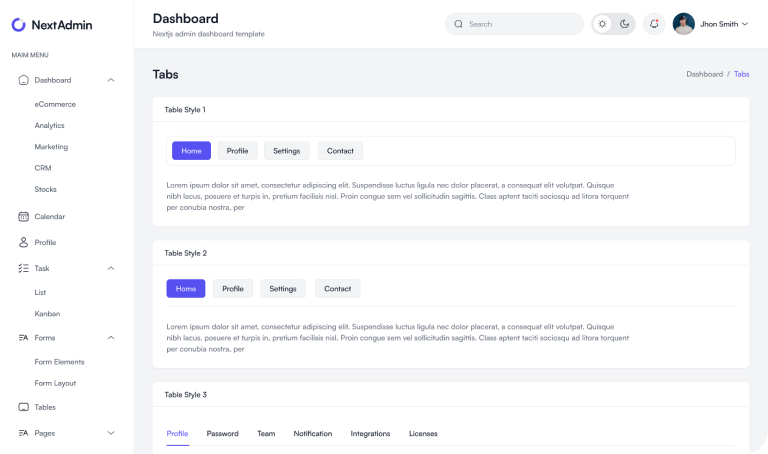Click the Tables icon in sidebar
The height and width of the screenshot is (454, 768).
(23, 407)
